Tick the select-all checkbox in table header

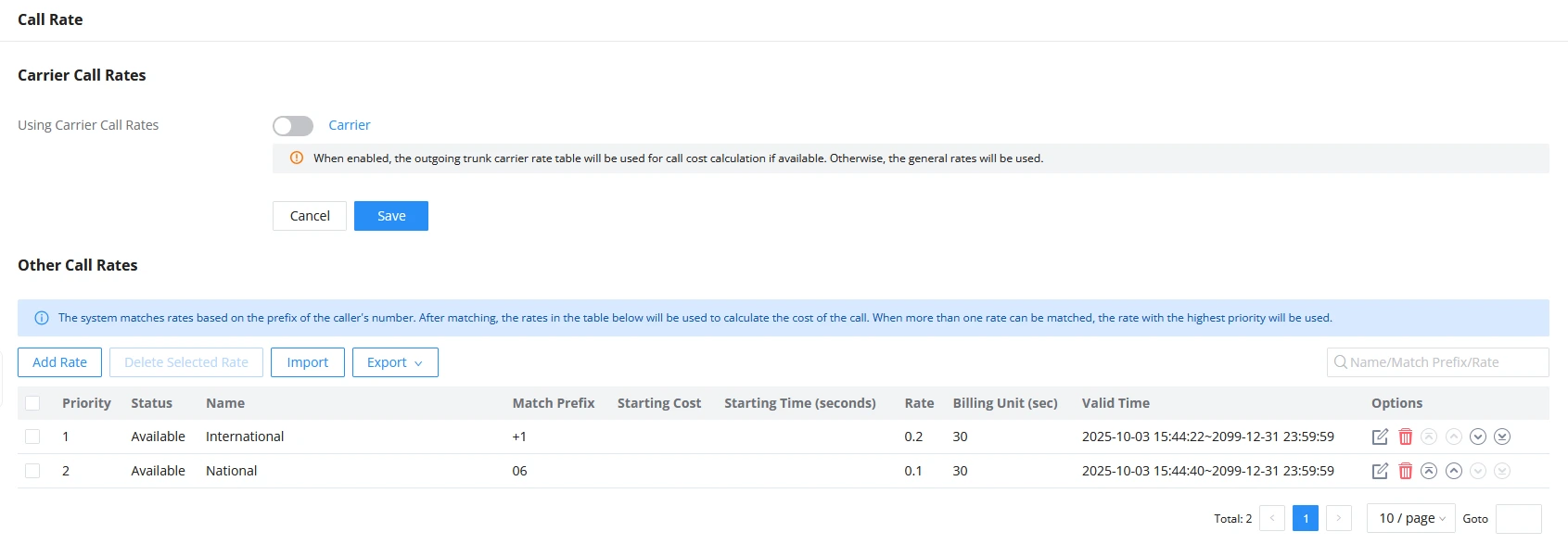[x=32, y=403]
